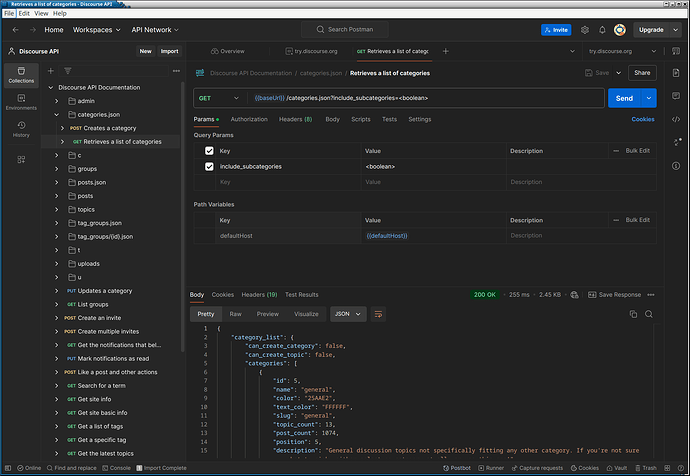Expand the admin folder
This screenshot has width=690, height=476.
[x=56, y=101]
